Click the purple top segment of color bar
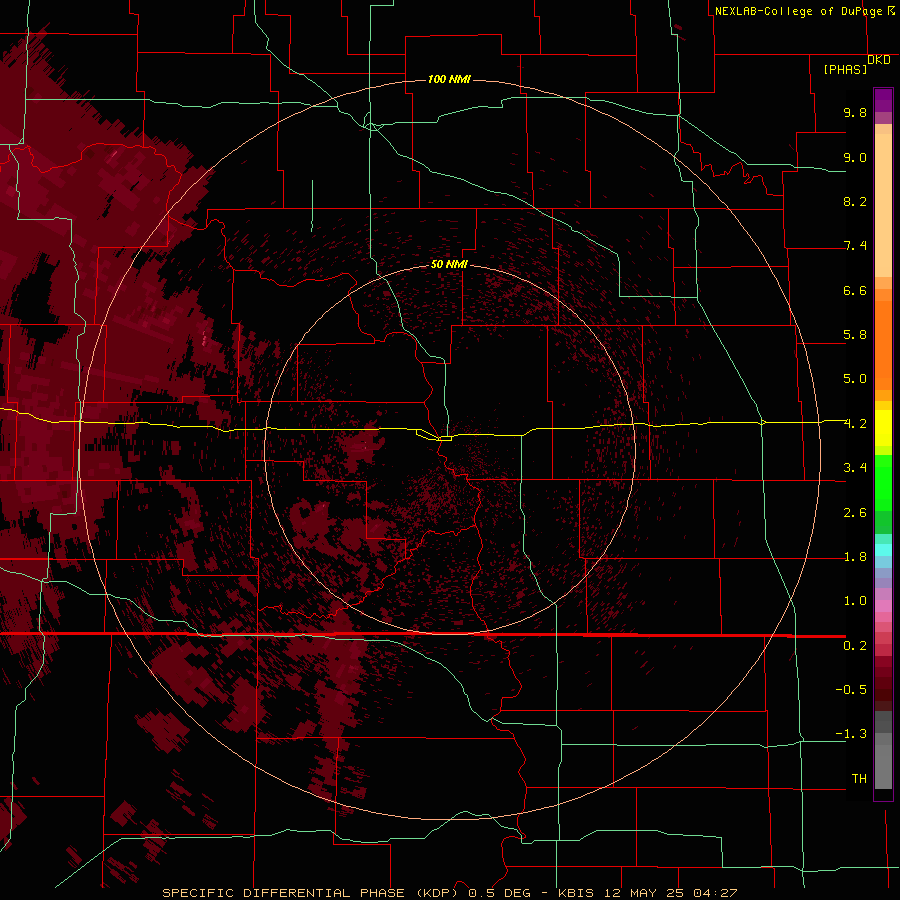The image size is (900, 900). click(x=883, y=100)
